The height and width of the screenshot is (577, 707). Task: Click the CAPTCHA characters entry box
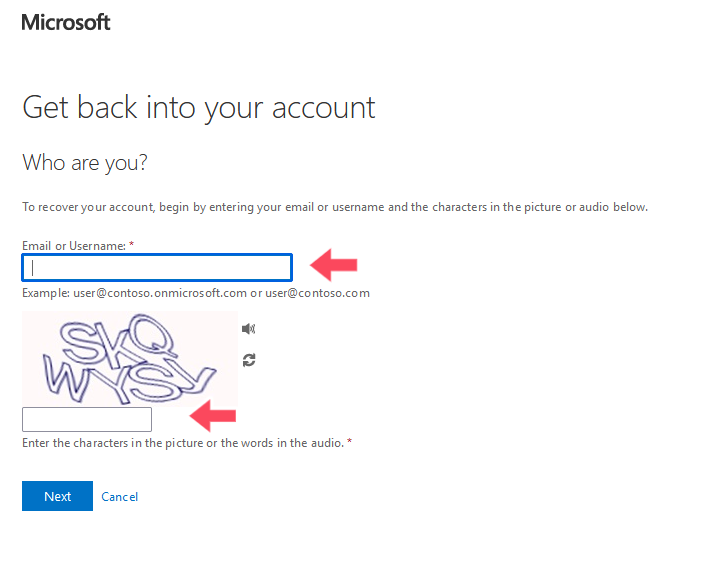(x=87, y=420)
